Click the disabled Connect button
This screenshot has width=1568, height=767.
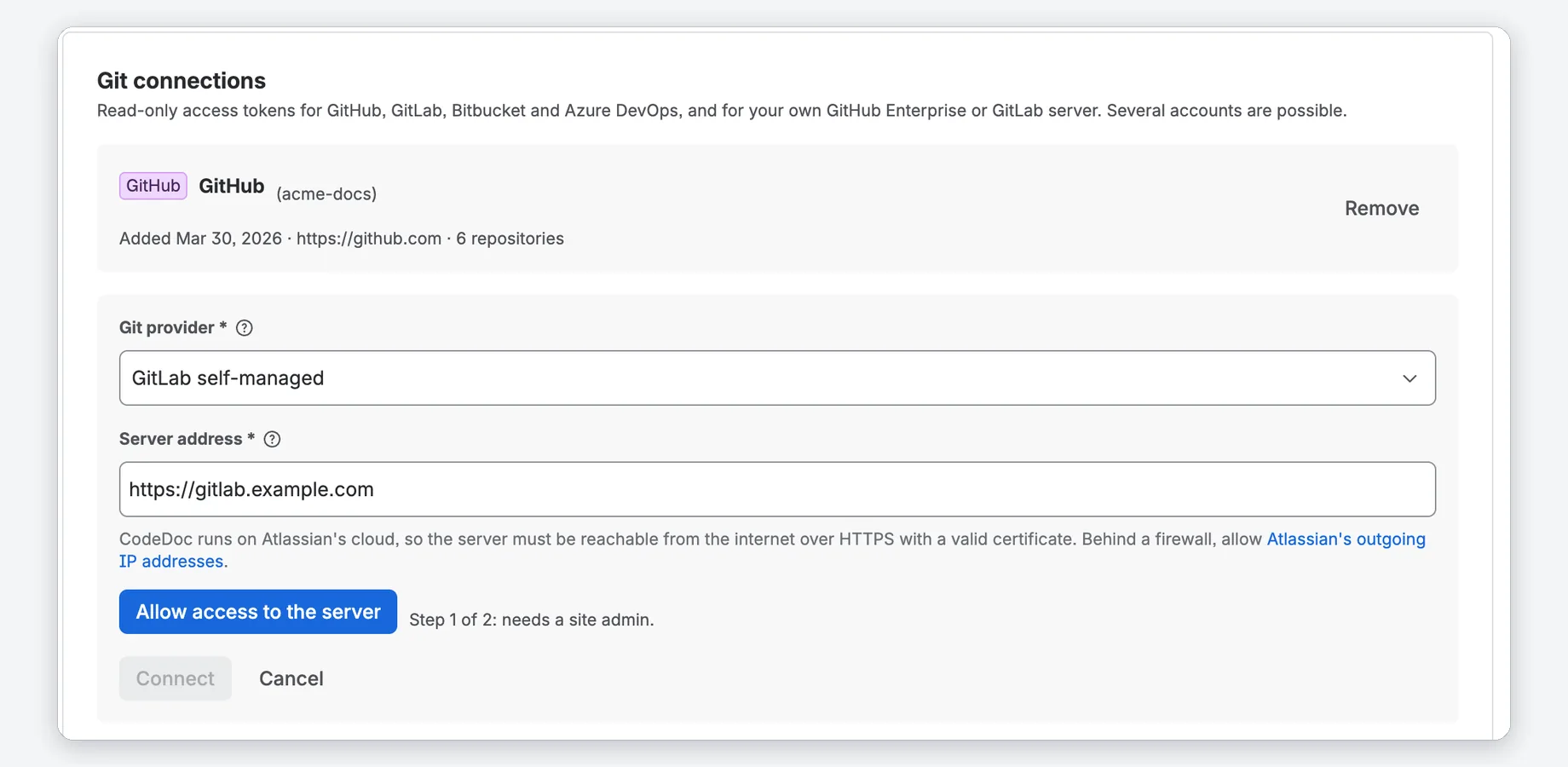(x=176, y=678)
